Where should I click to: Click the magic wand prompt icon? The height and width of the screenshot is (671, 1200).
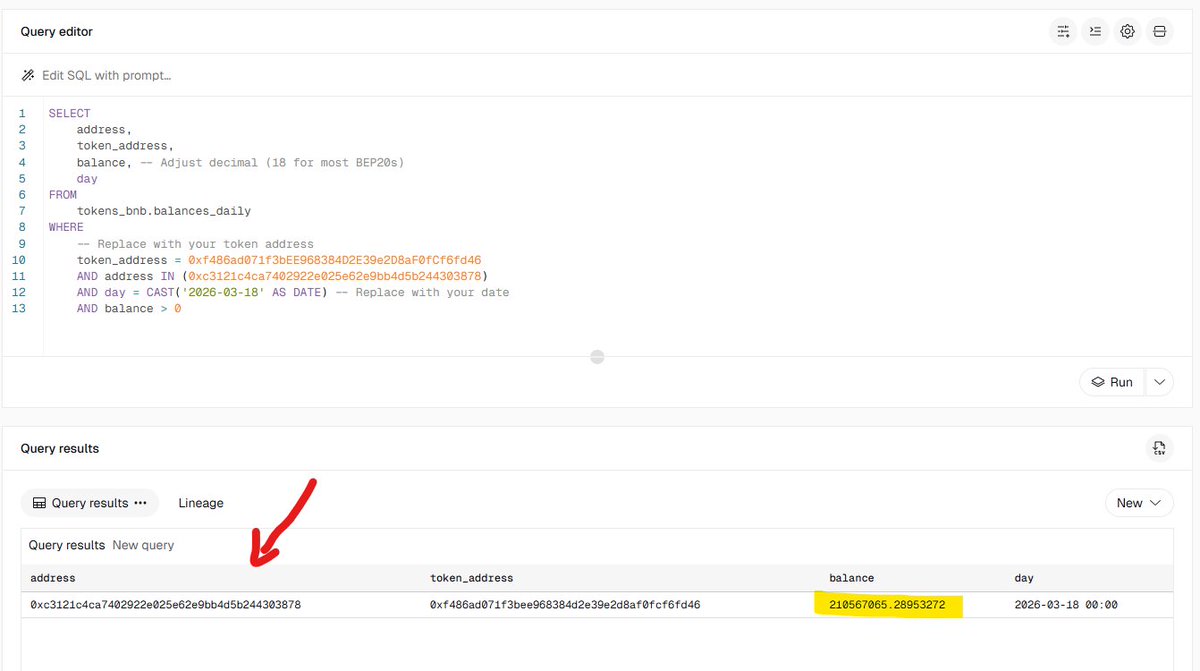click(x=28, y=75)
